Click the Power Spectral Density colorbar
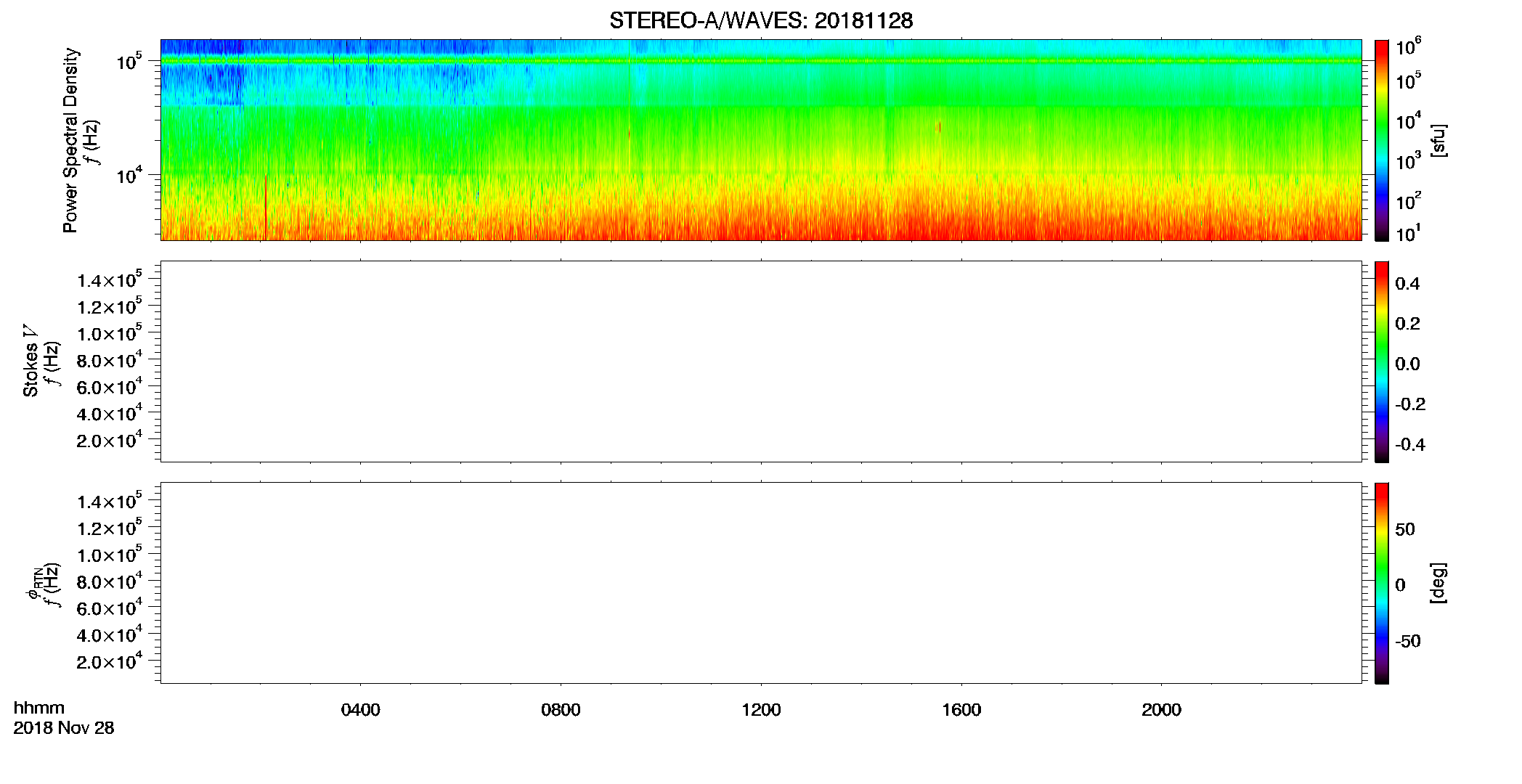Image resolution: width=1522 pixels, height=784 pixels. [1382, 140]
